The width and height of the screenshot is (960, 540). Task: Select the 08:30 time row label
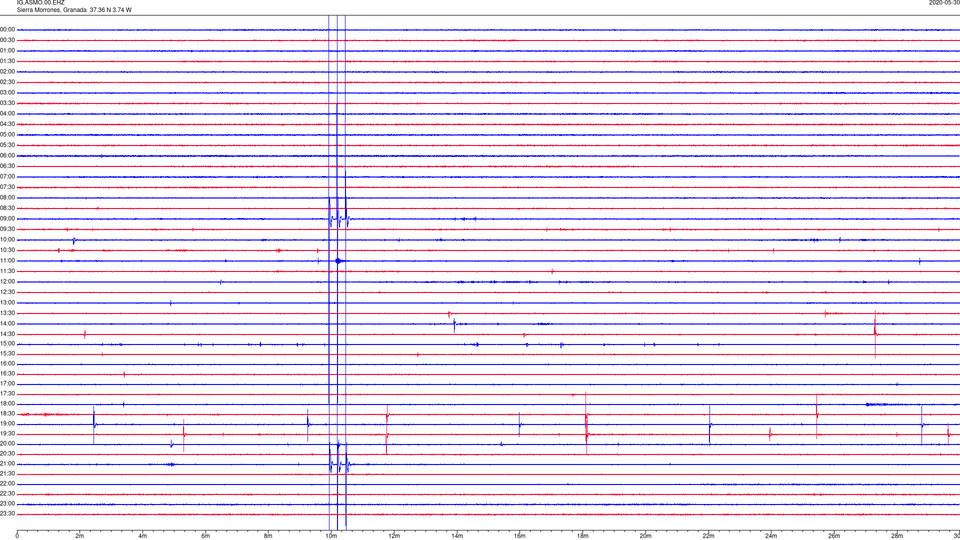pyautogui.click(x=7, y=208)
